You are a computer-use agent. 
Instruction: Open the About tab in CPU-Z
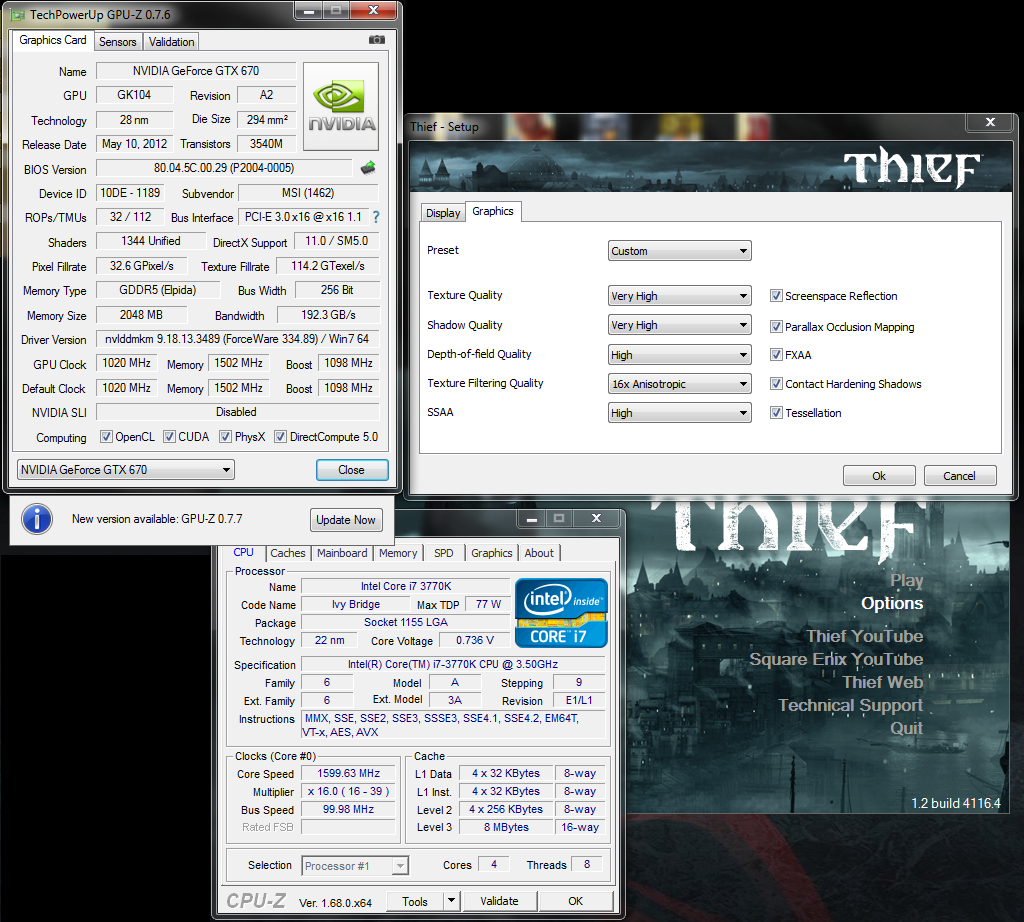click(x=539, y=553)
